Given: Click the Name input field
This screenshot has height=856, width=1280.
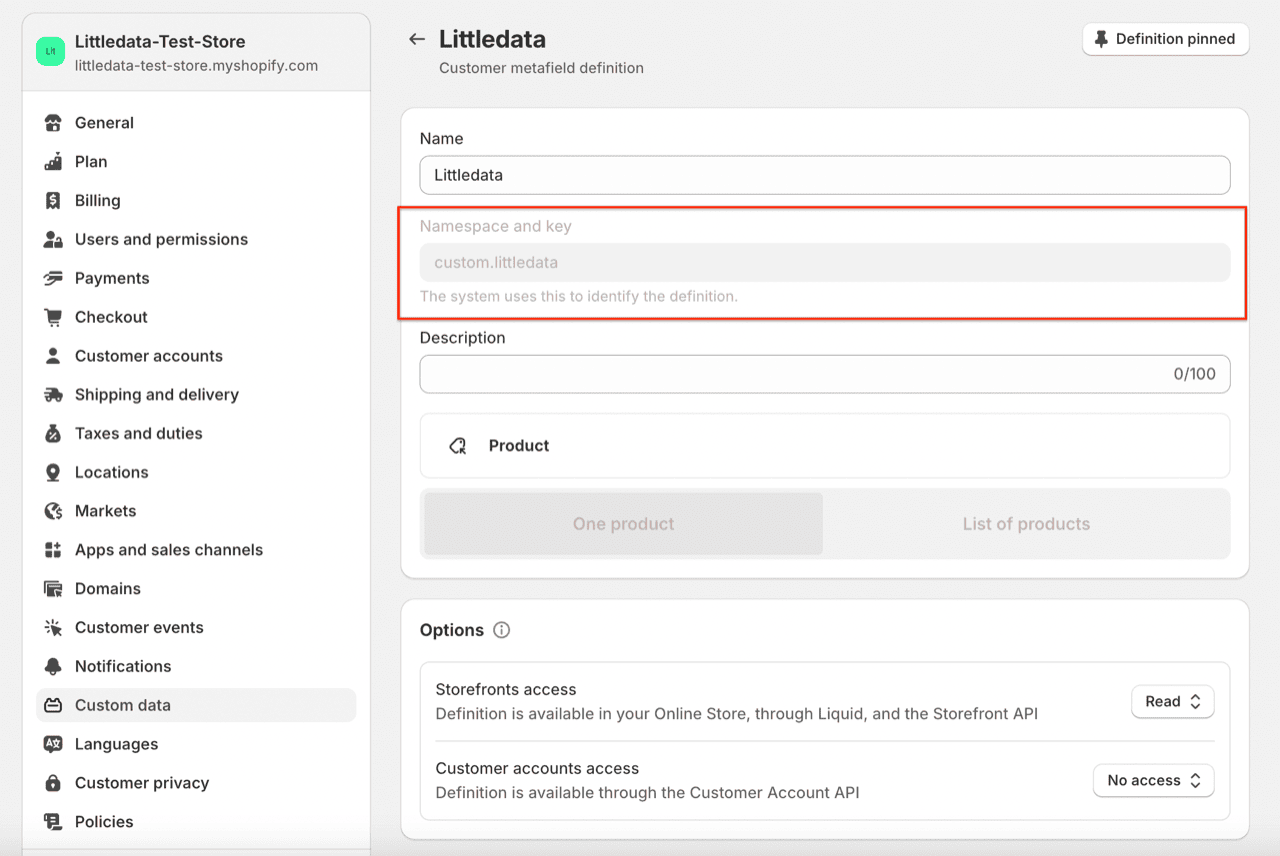Looking at the screenshot, I should (x=825, y=175).
